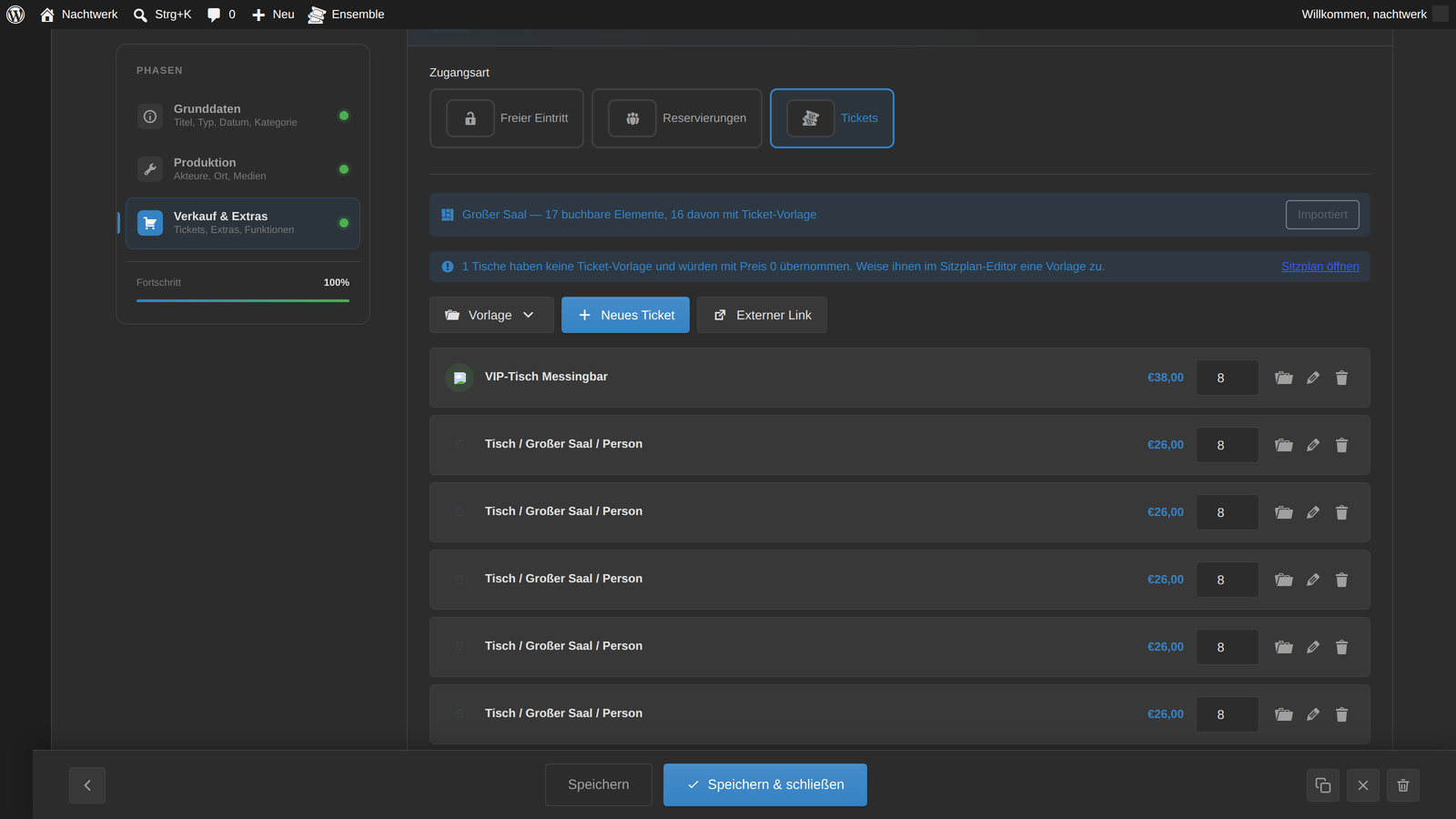Open the Verkauf & Extras phase
The height and width of the screenshot is (819, 1456).
pyautogui.click(x=243, y=223)
